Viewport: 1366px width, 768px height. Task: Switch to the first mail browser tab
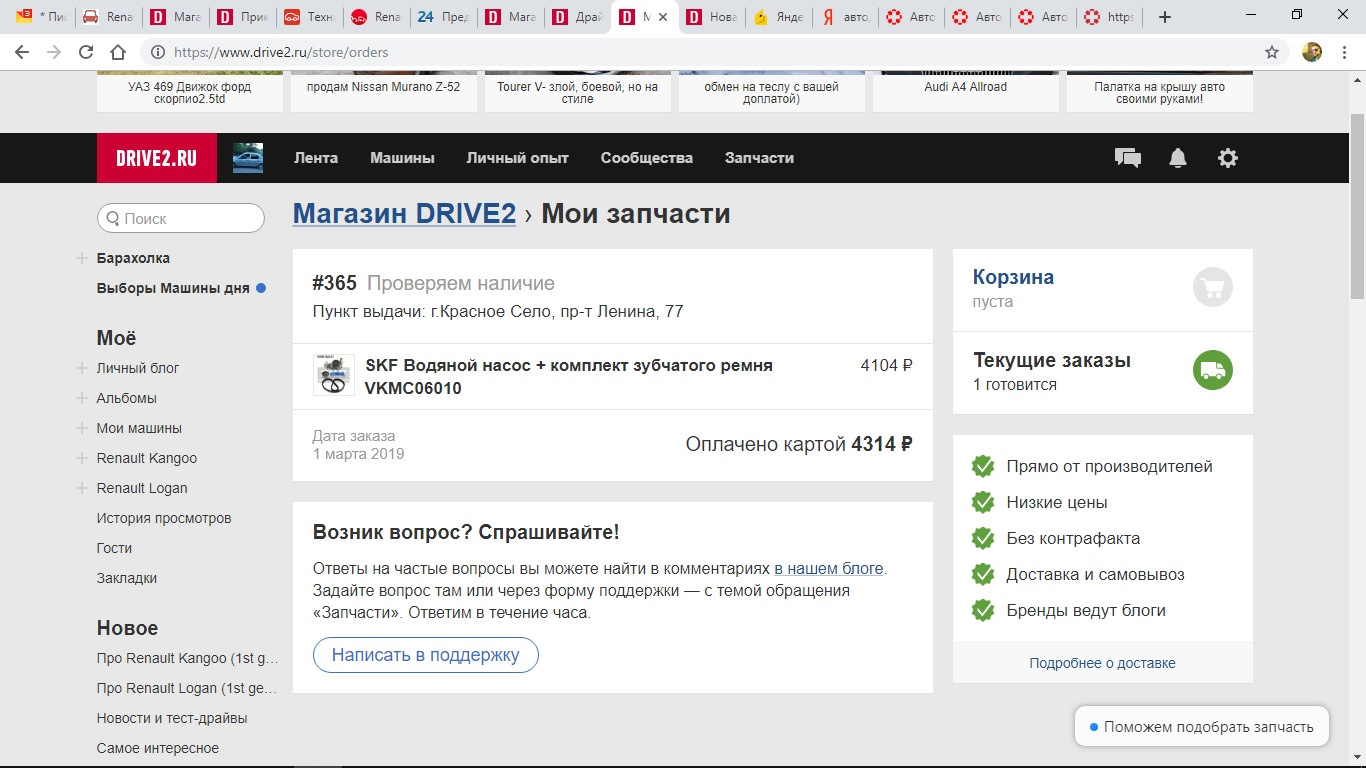(x=41, y=17)
